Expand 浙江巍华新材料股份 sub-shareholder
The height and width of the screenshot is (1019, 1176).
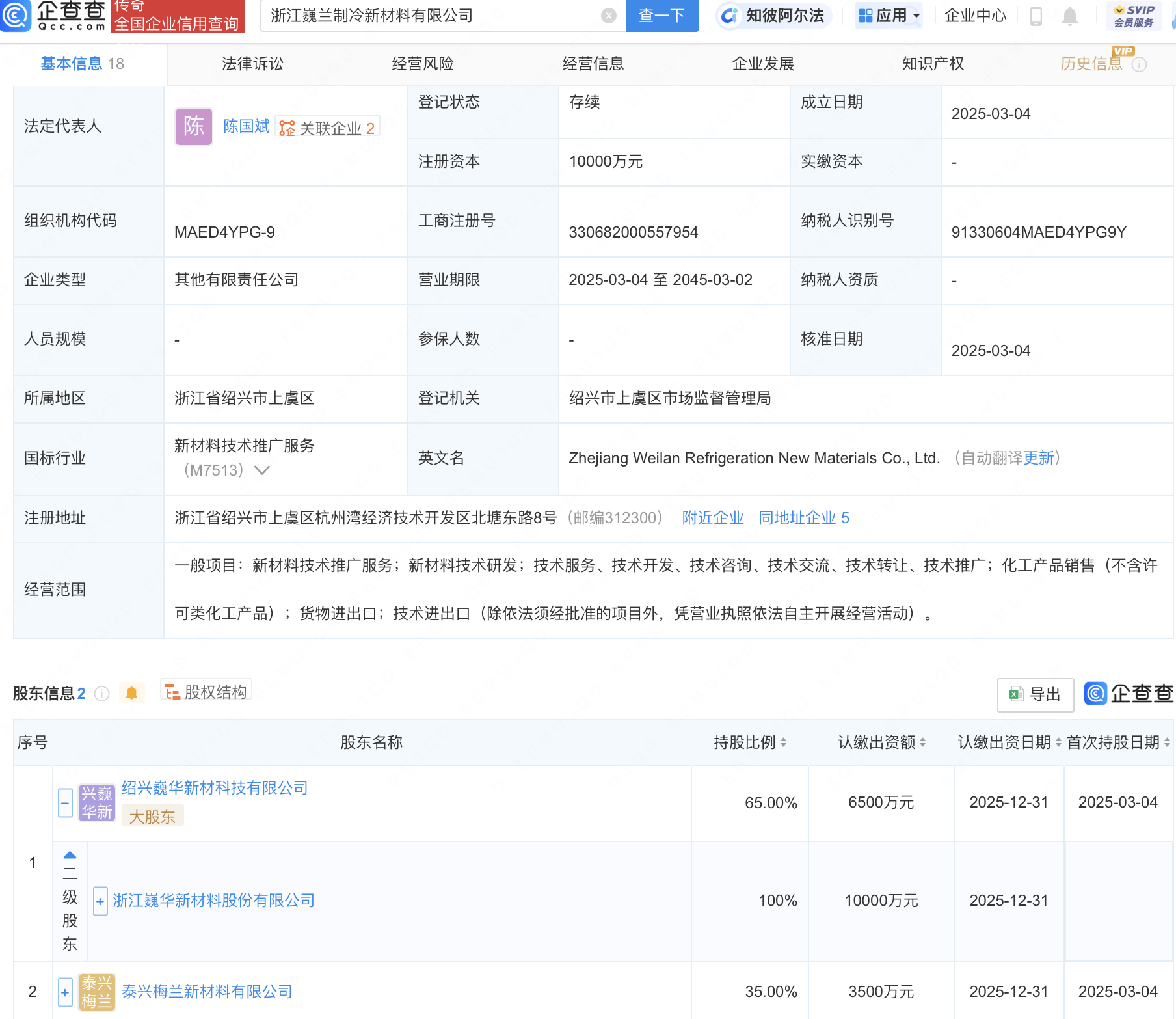[x=100, y=901]
